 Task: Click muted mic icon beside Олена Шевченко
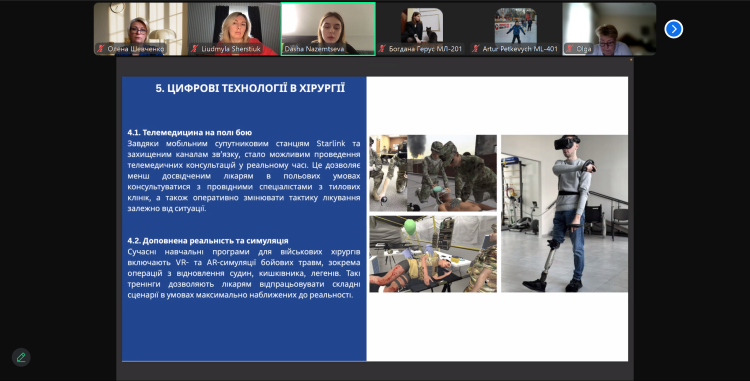point(101,48)
